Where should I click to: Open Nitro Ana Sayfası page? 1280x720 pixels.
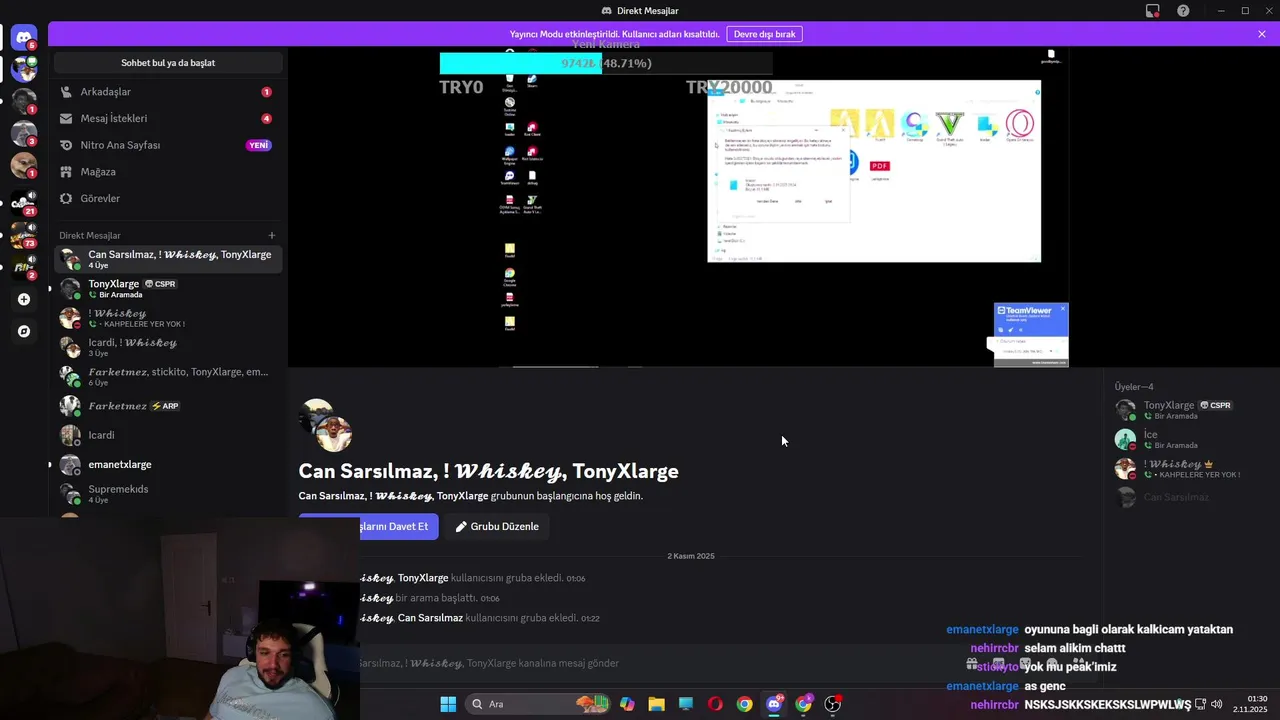(x=168, y=145)
